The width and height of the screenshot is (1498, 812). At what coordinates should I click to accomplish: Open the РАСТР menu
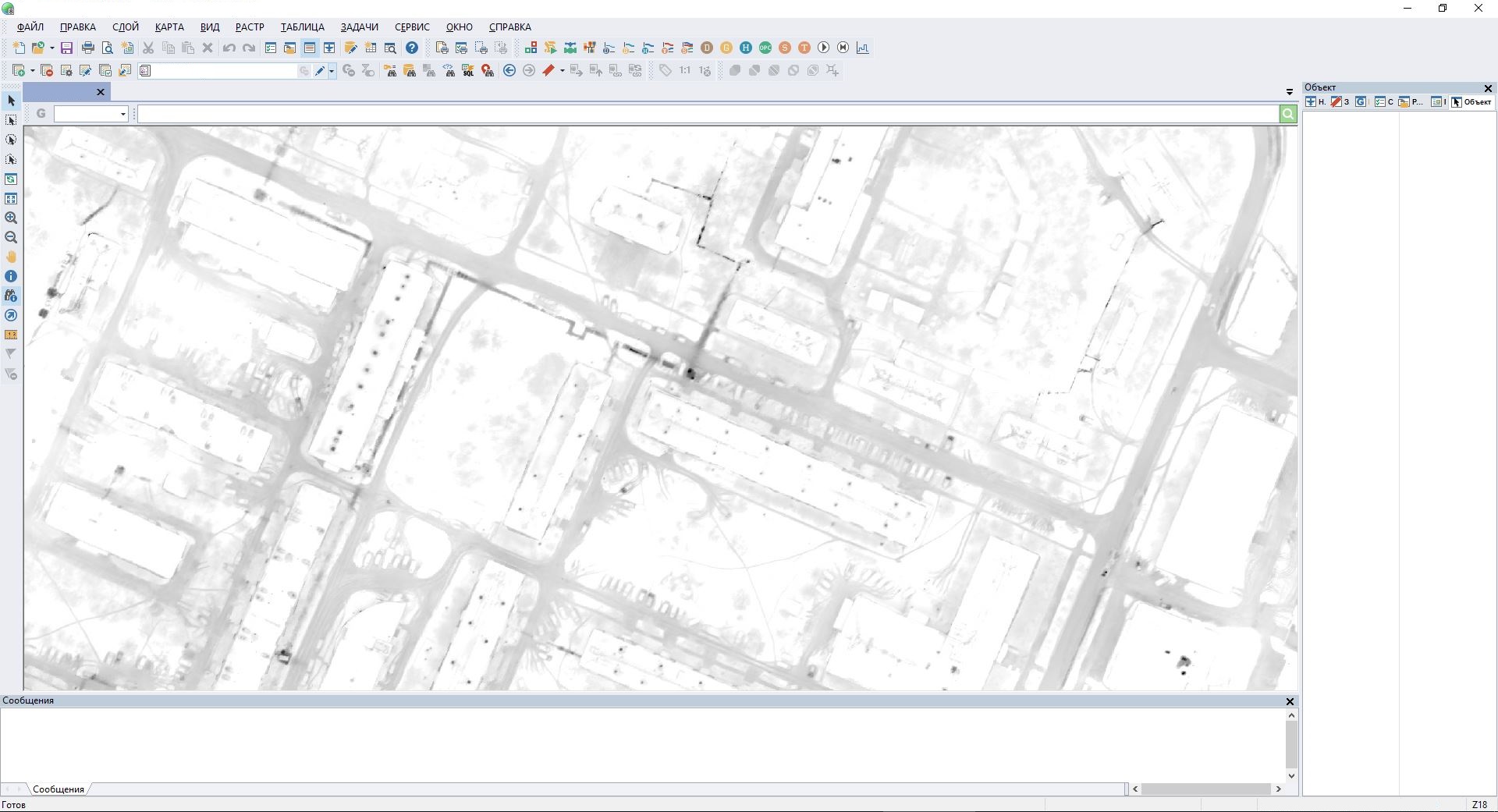point(250,27)
